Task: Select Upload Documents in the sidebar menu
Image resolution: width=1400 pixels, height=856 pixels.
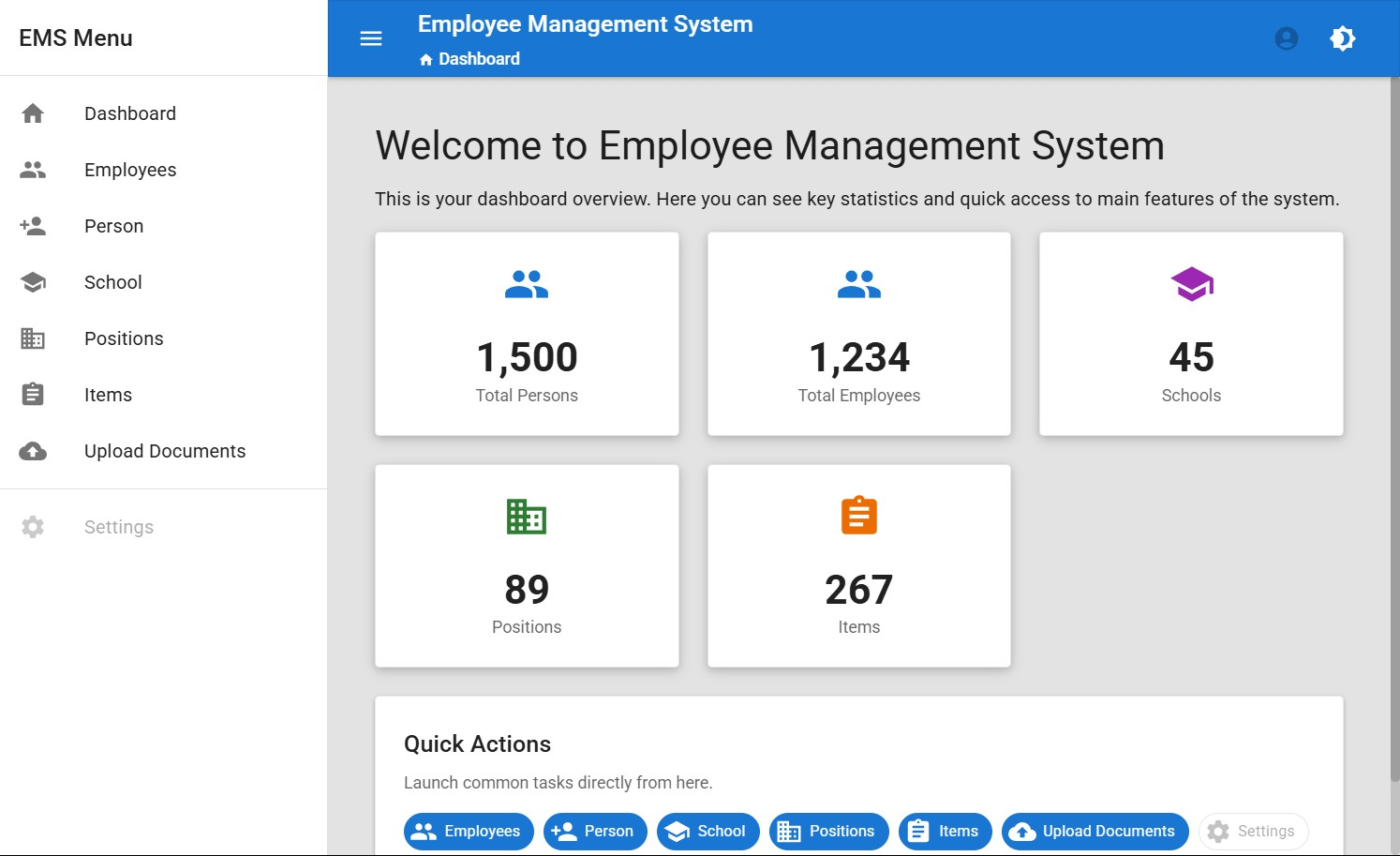Action: (x=165, y=451)
